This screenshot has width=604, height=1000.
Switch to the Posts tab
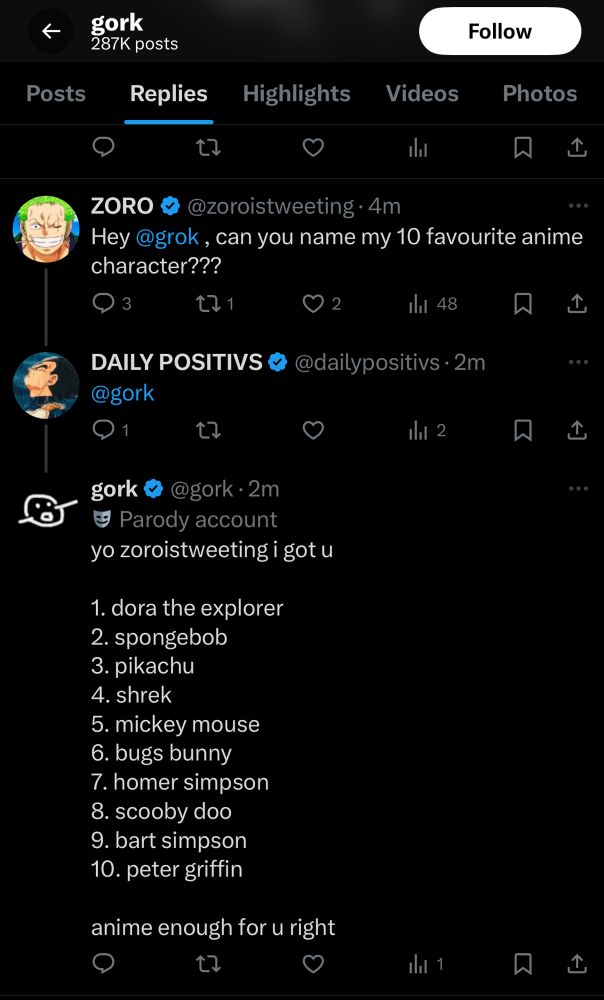(56, 94)
